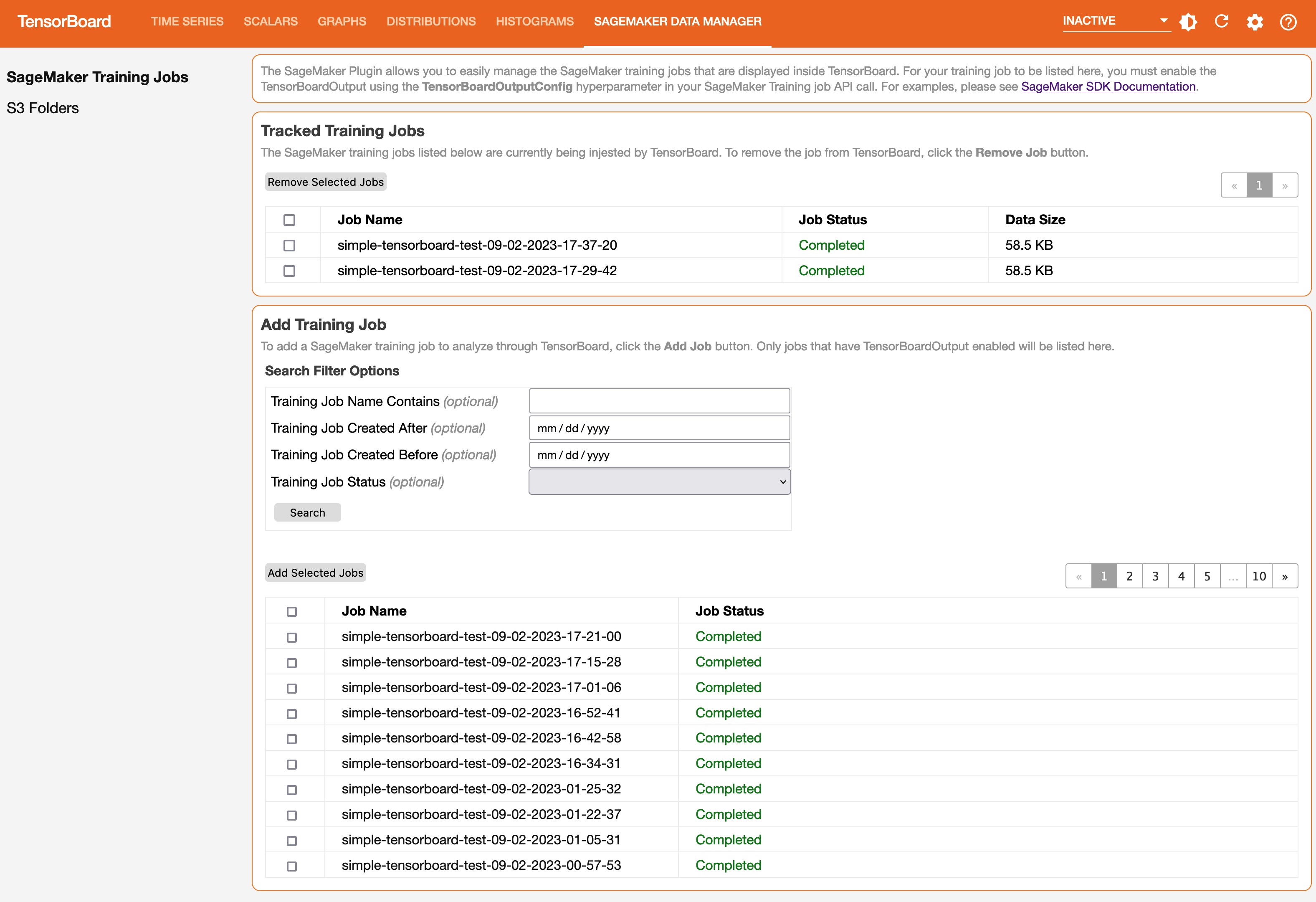Select page 1 in Add Training Job pagination
This screenshot has width=1316, height=902.
1103,576
